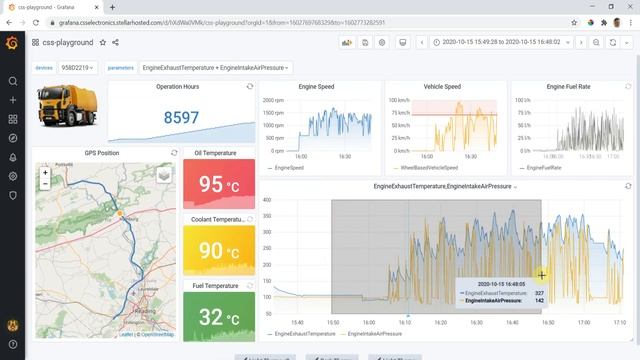This screenshot has width=640, height=360.
Task: Shift time range backward arrow
Action: pyautogui.click(x=422, y=42)
